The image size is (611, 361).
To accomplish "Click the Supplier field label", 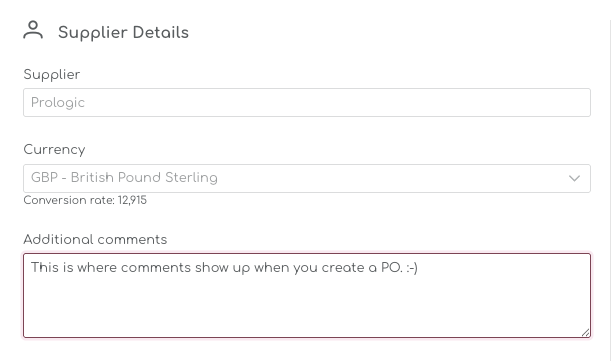I will [x=51, y=75].
